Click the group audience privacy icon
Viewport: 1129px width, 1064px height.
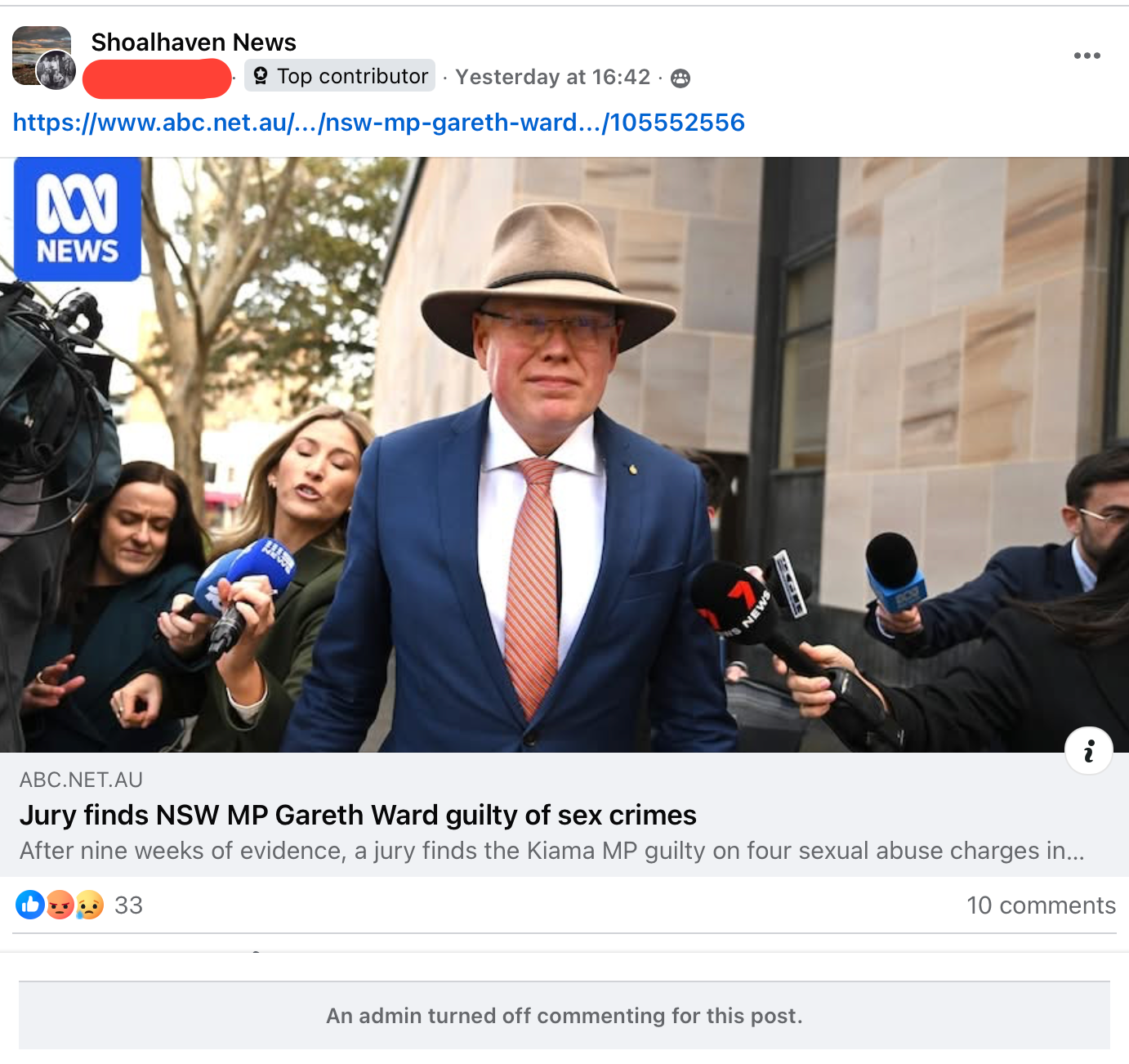681,78
